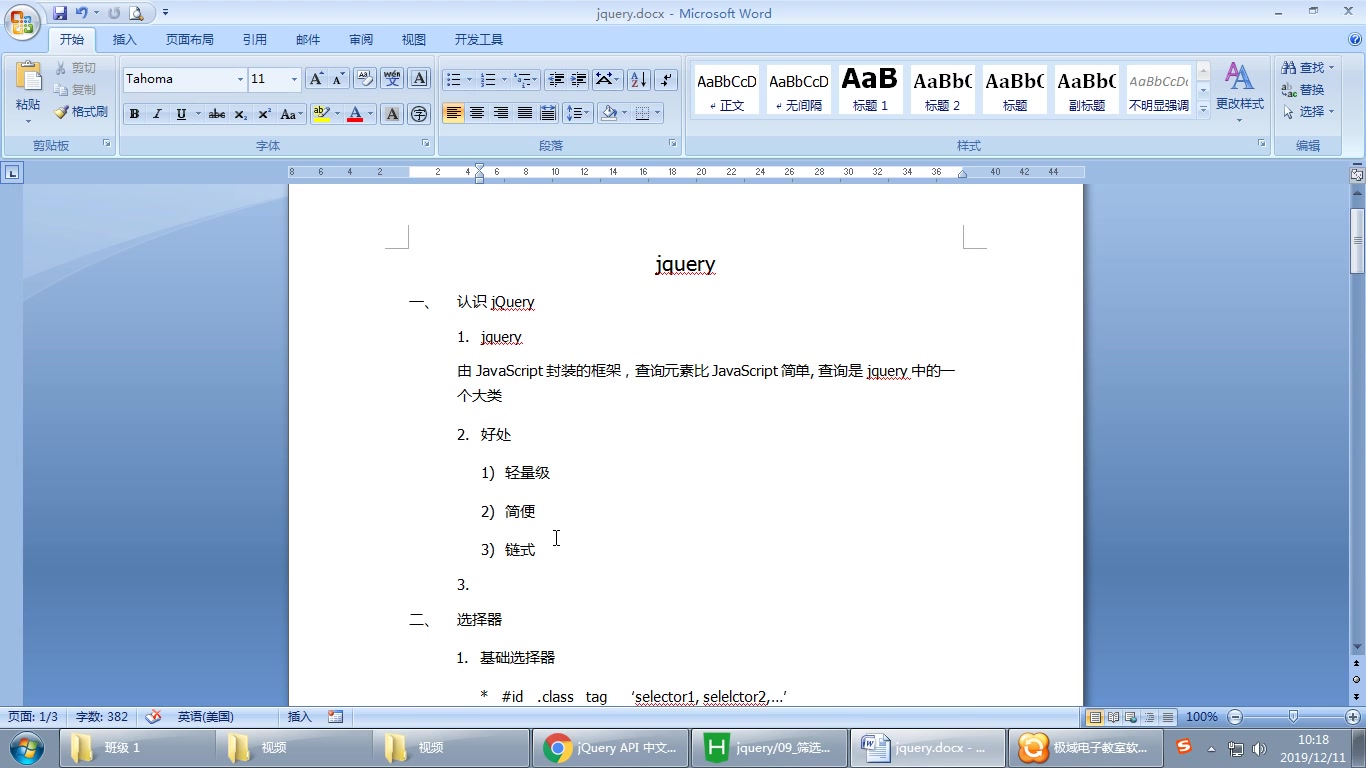Show paragraph marks icon
Screen dimensions: 1366x768
[x=667, y=80]
